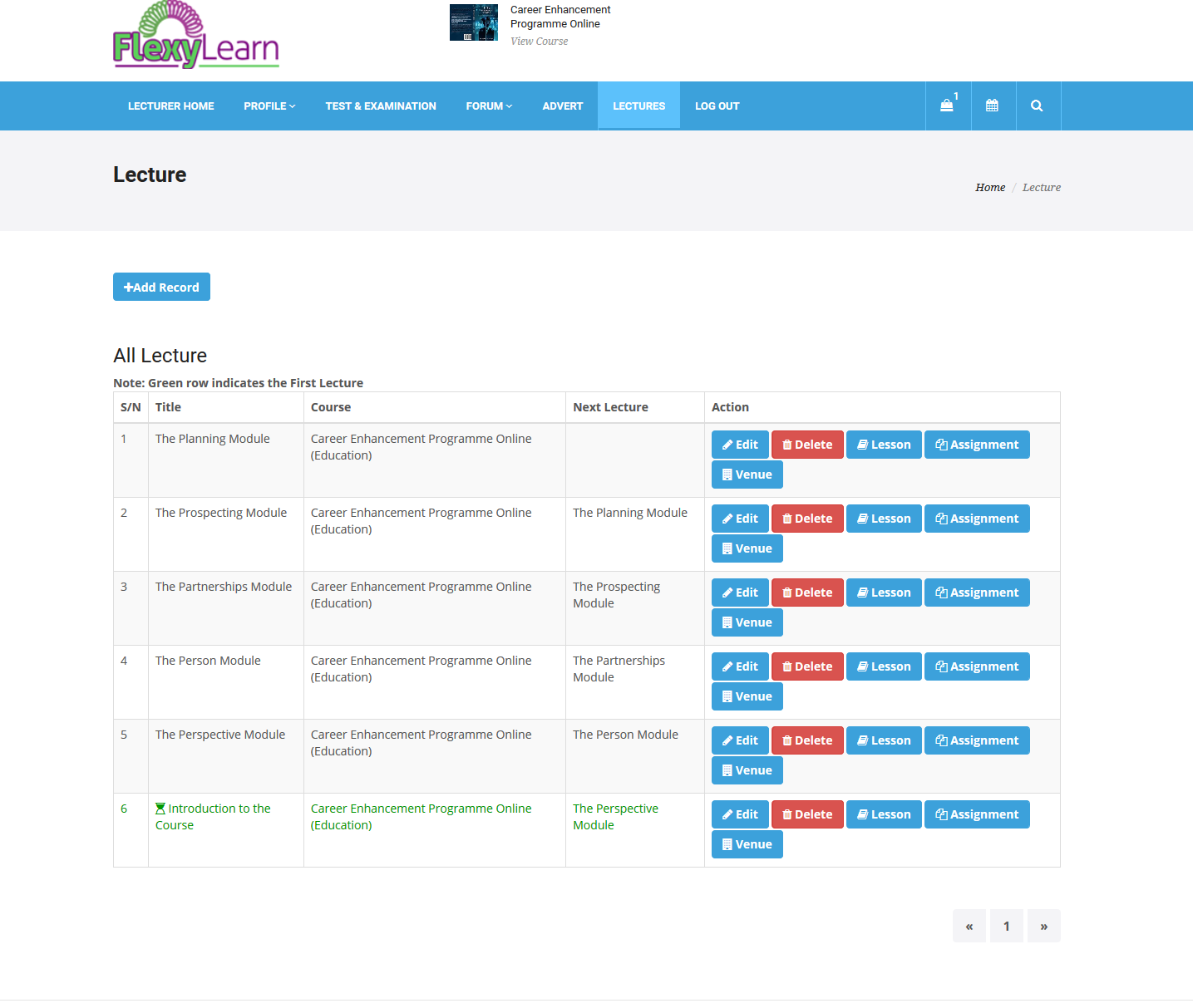Open the search magnifier icon

1037,106
